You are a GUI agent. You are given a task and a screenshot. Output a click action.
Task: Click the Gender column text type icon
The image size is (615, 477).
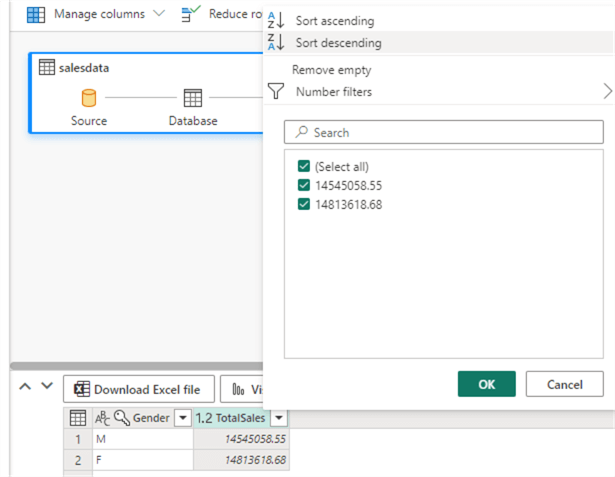click(101, 418)
